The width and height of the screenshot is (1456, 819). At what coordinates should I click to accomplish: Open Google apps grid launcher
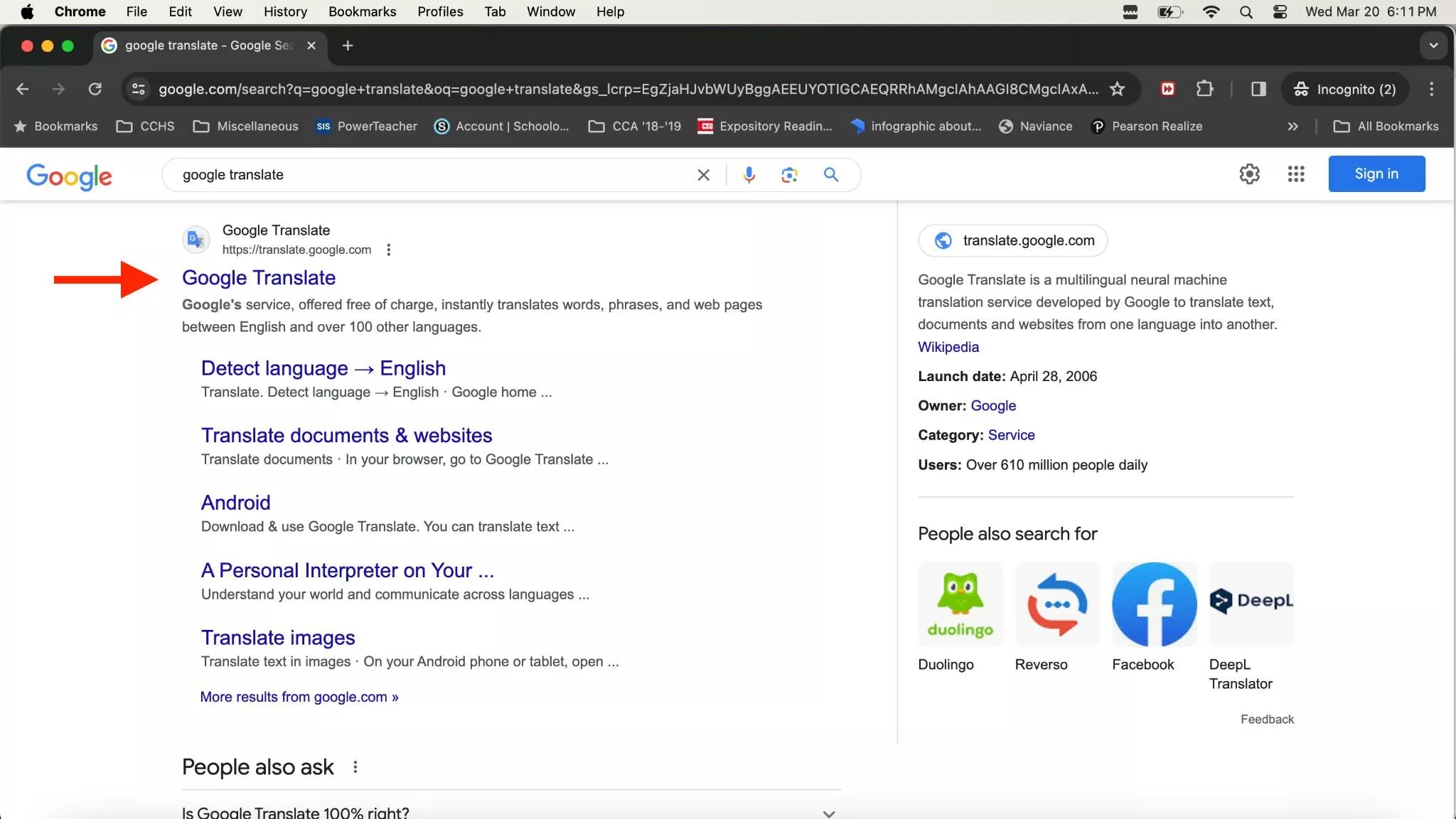(x=1295, y=174)
